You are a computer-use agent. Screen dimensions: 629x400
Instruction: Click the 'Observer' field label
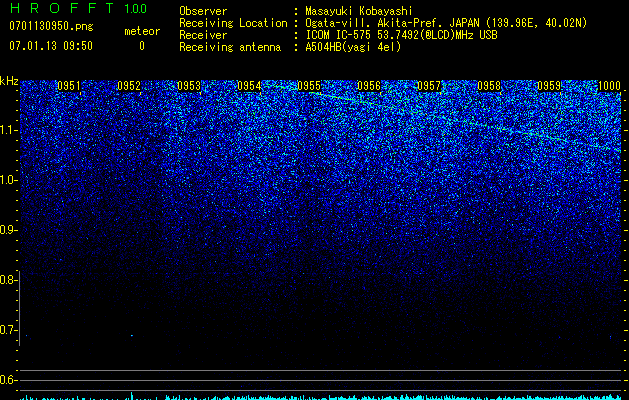coord(203,11)
